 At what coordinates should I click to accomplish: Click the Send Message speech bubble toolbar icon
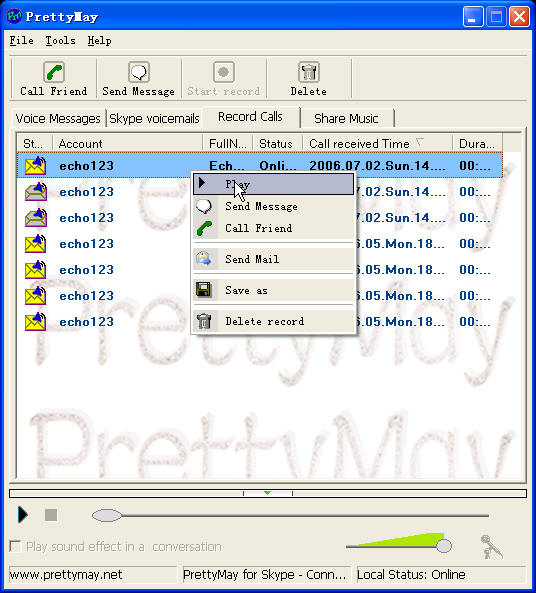tap(139, 72)
